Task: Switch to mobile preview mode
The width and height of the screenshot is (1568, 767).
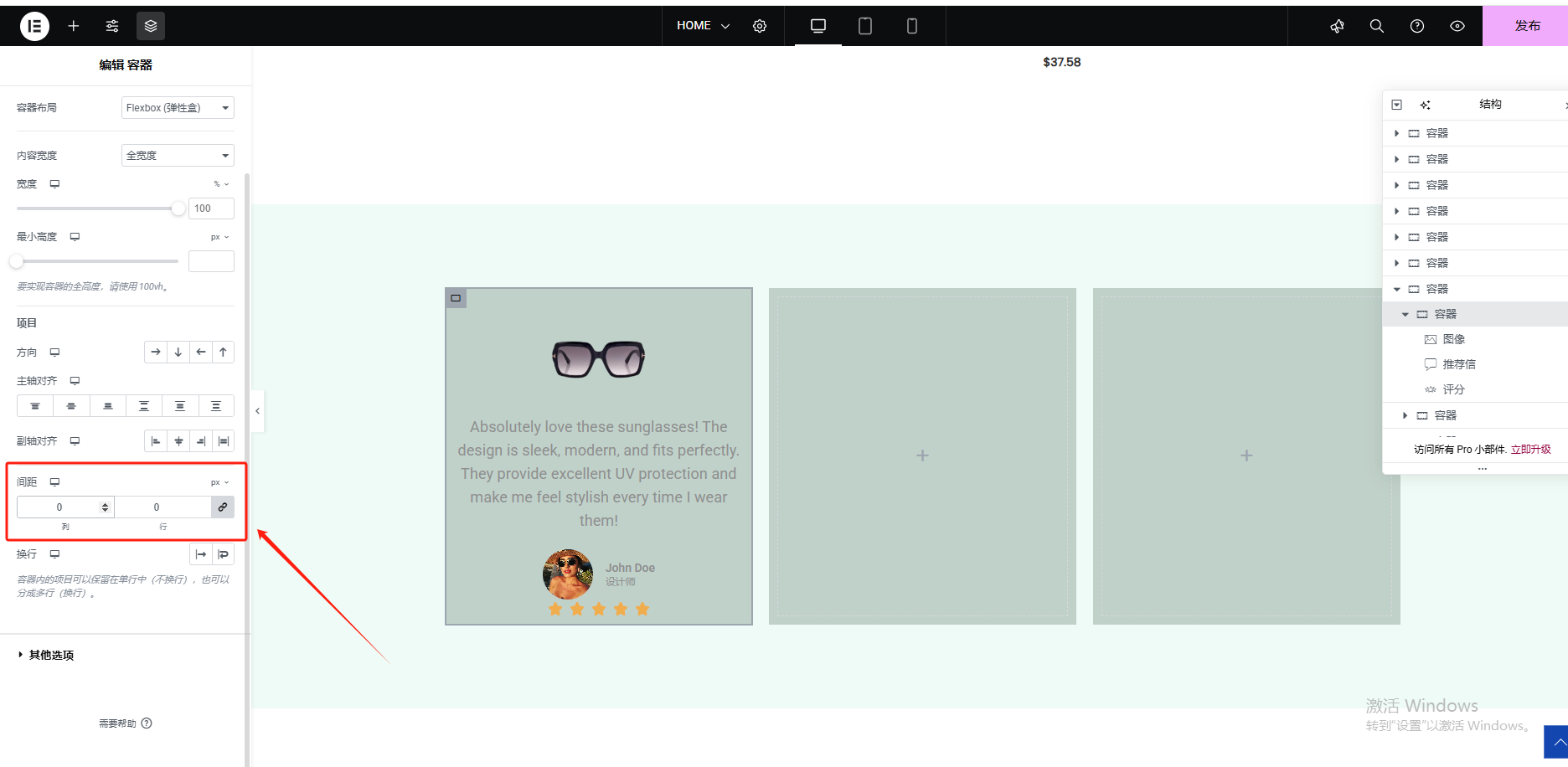Action: point(912,26)
